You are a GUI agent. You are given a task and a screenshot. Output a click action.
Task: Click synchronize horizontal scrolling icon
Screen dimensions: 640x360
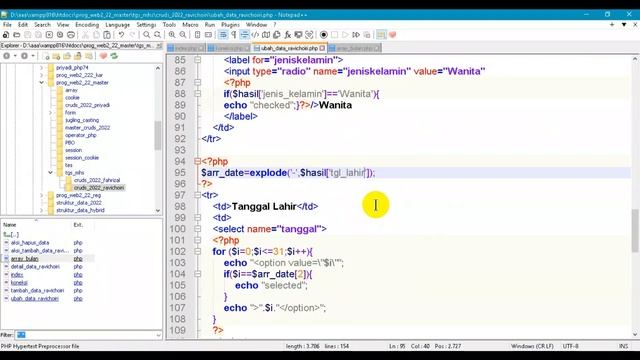(x=208, y=35)
